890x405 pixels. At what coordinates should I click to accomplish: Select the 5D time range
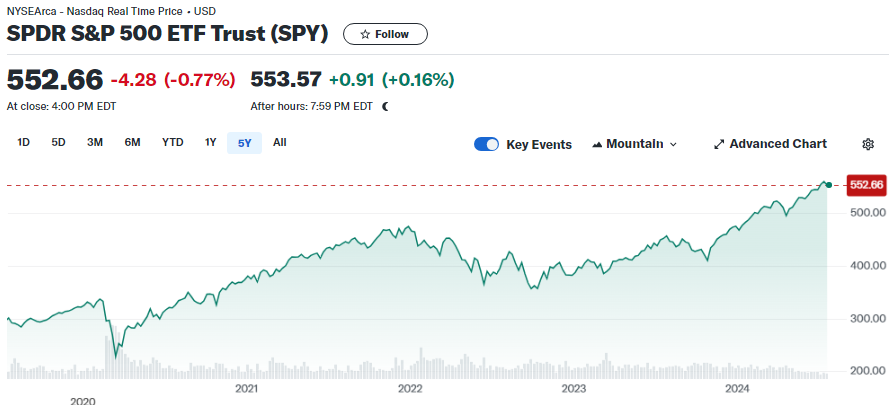click(x=58, y=142)
